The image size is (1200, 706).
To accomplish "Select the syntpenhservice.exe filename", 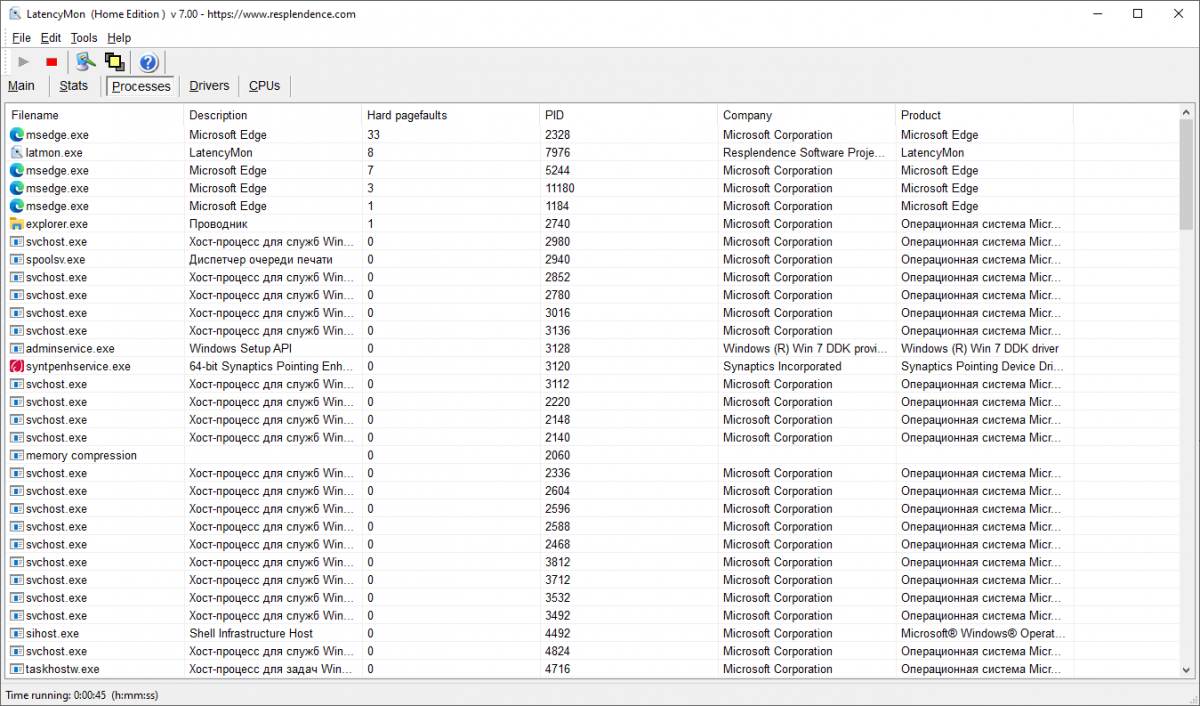I will click(x=78, y=366).
